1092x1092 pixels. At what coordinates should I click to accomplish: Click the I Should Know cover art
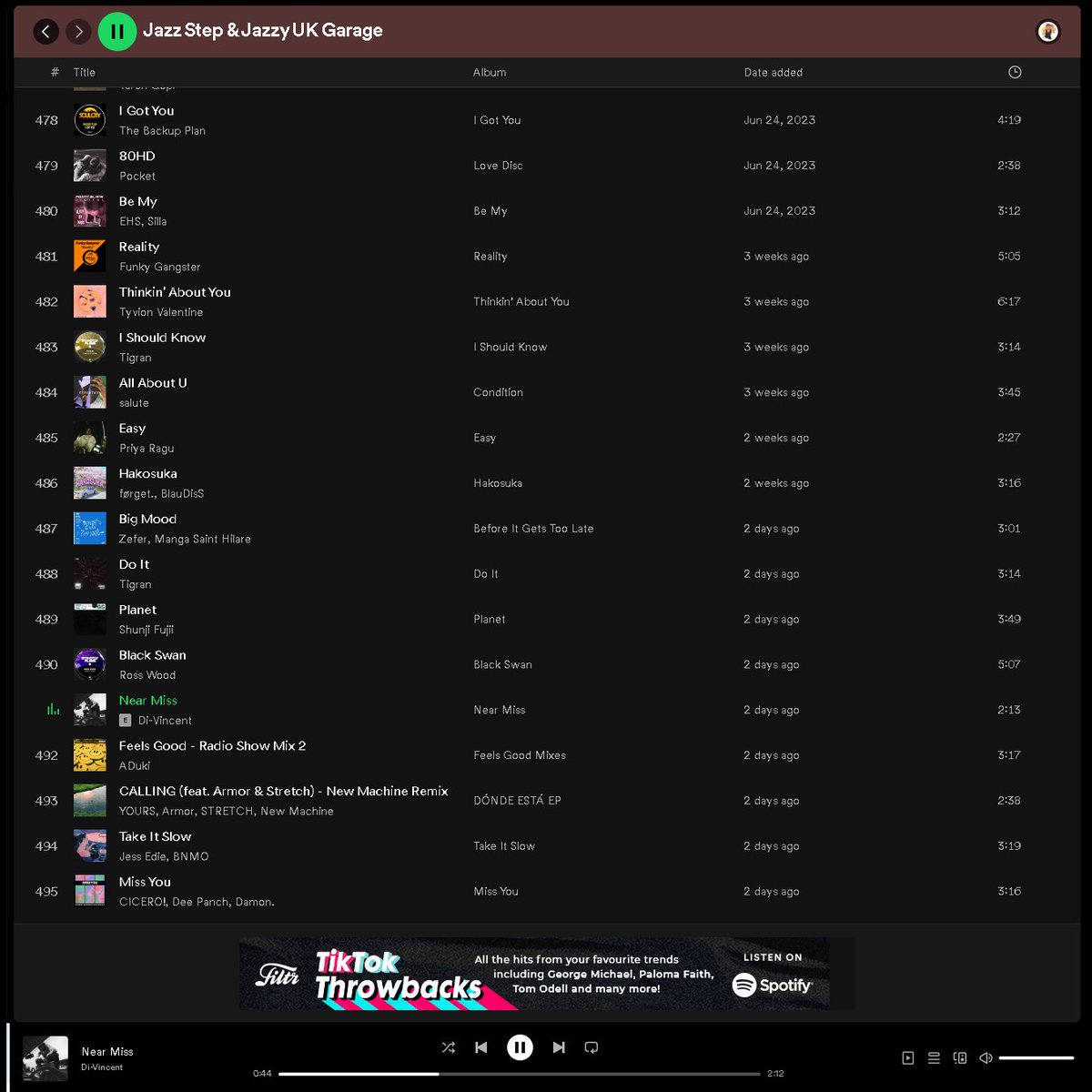coord(90,348)
